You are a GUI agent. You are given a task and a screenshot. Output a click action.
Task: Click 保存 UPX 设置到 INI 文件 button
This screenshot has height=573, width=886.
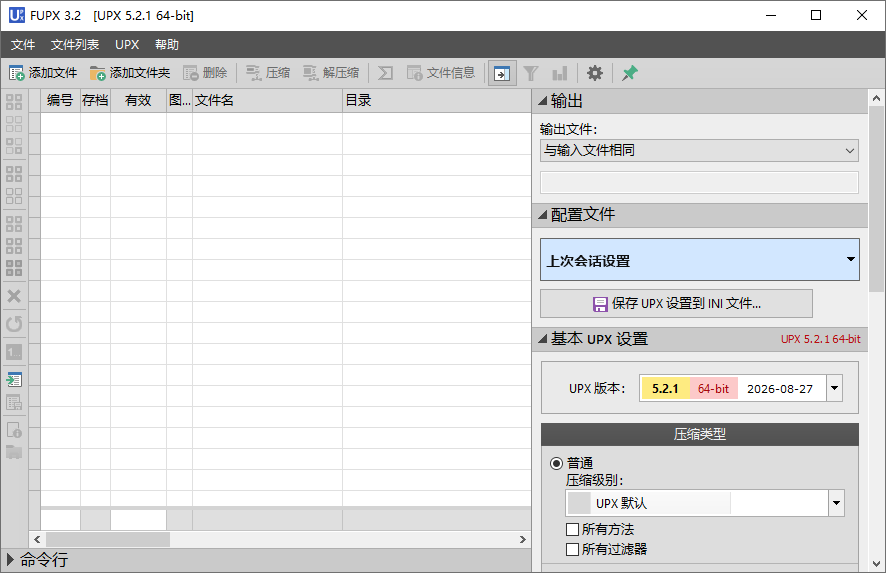pyautogui.click(x=676, y=303)
